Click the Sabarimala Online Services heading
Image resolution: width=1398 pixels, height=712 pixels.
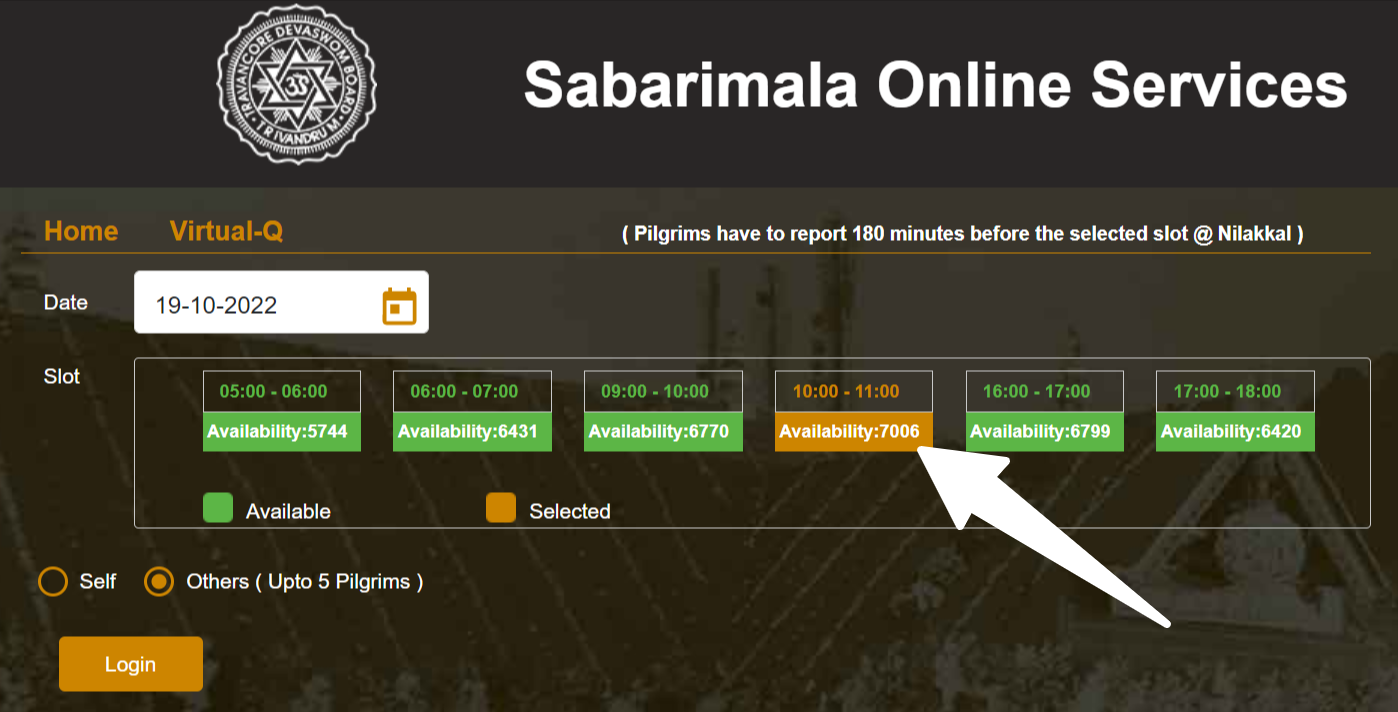tap(936, 84)
